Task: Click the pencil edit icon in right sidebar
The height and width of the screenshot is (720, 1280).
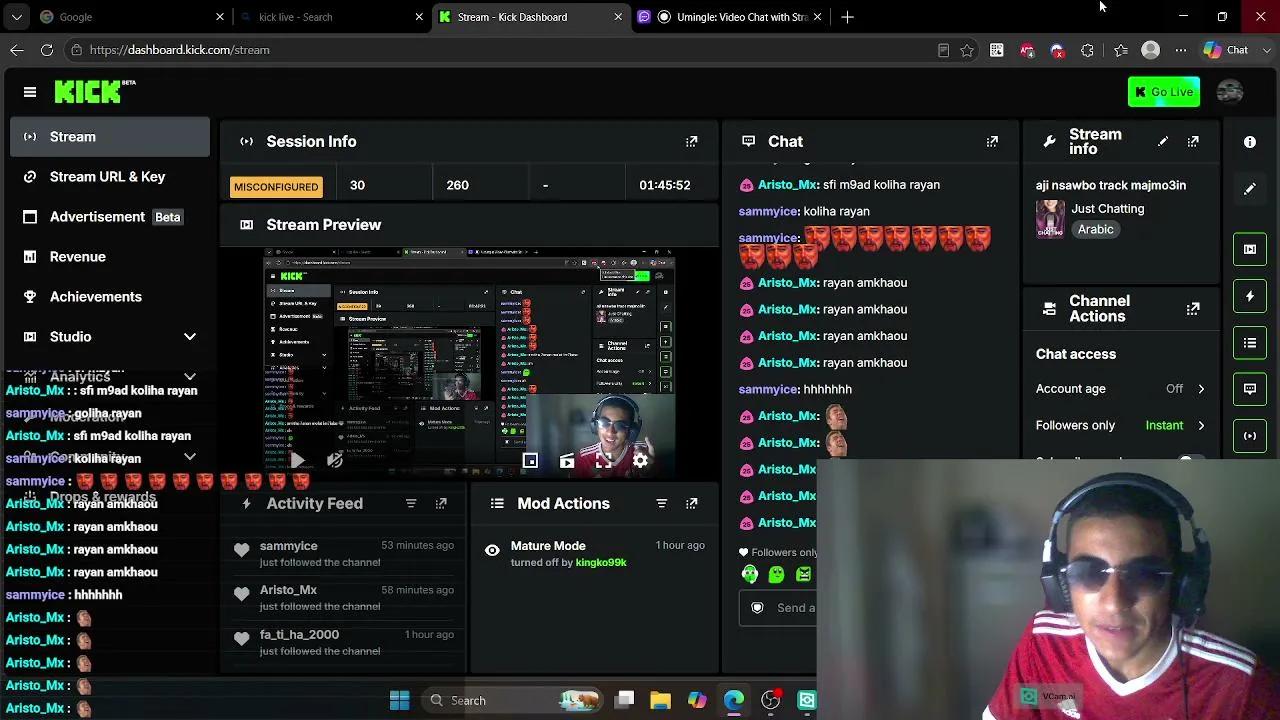Action: [1250, 189]
